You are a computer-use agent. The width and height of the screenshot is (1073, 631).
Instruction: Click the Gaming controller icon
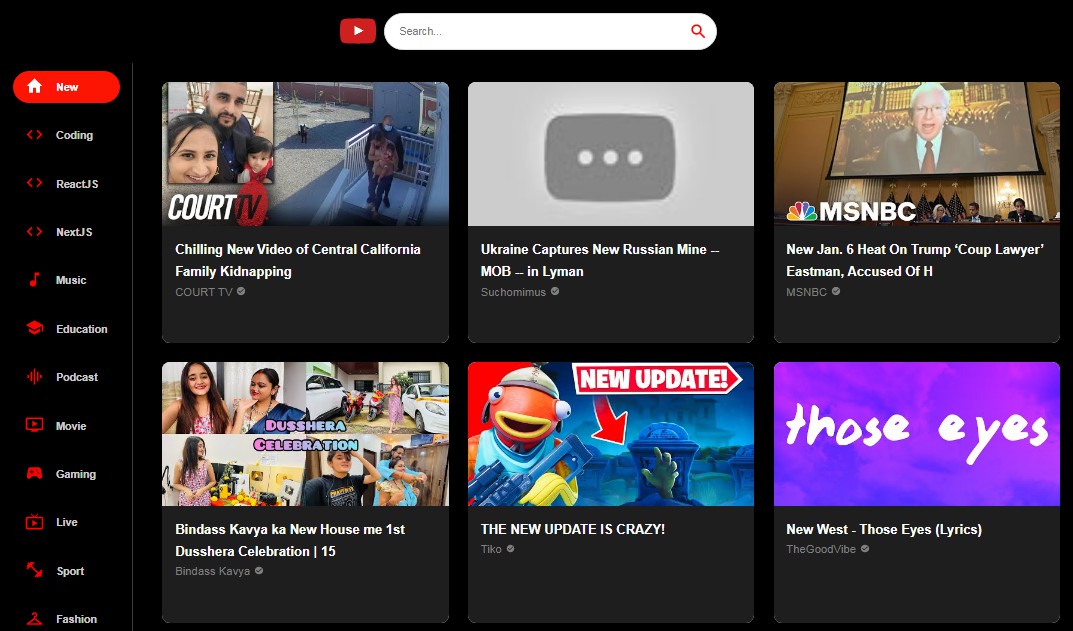tap(34, 473)
